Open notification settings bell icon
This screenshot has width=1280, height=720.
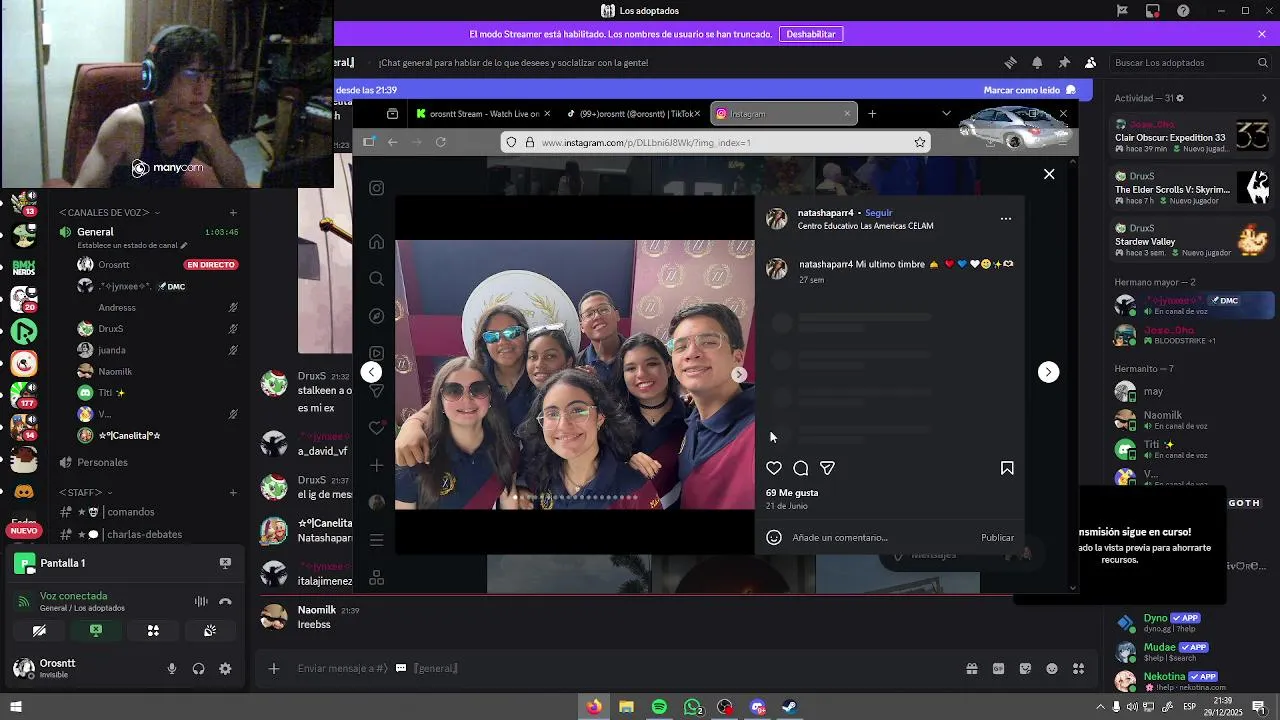pyautogui.click(x=1037, y=62)
